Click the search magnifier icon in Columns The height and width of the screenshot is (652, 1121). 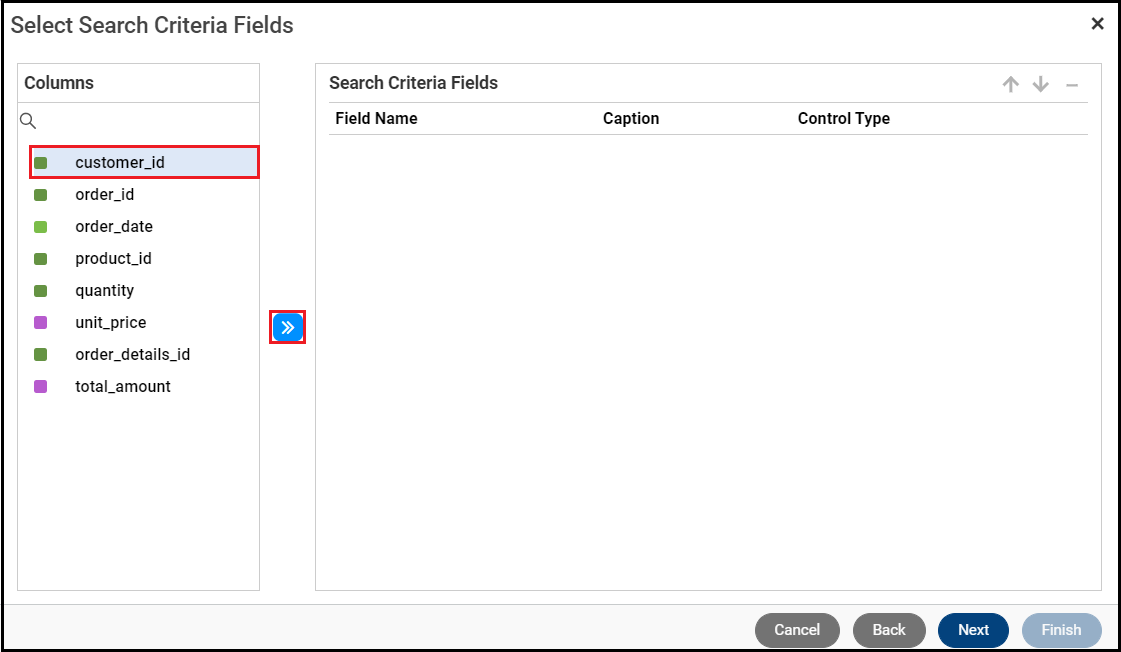coord(28,121)
